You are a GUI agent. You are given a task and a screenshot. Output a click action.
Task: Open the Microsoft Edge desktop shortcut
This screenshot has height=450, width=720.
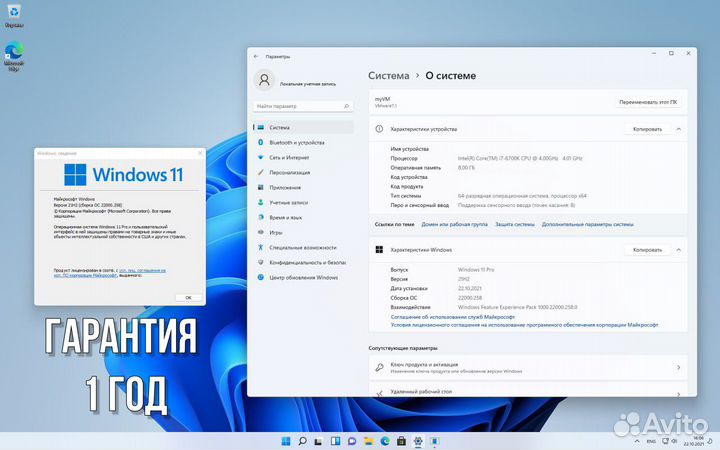[14, 56]
